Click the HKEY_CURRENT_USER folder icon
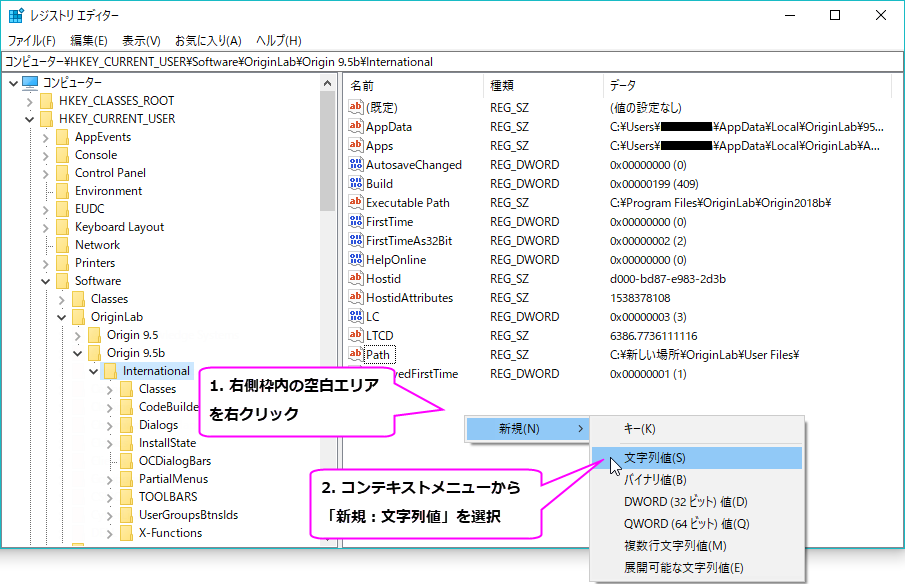 (47, 119)
